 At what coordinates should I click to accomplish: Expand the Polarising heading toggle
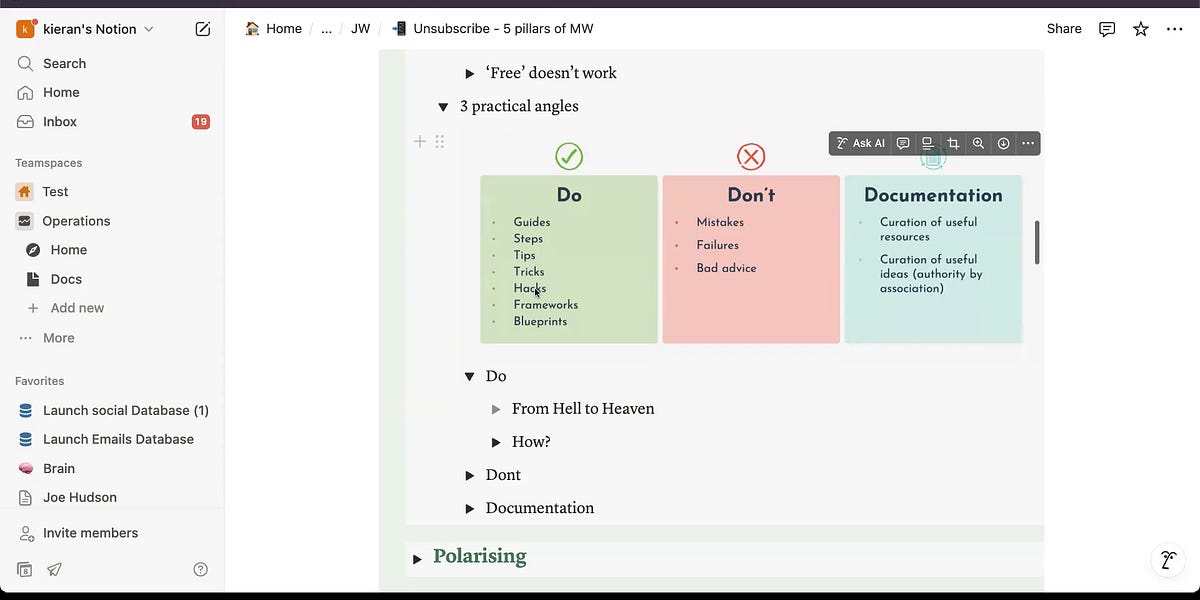417,558
